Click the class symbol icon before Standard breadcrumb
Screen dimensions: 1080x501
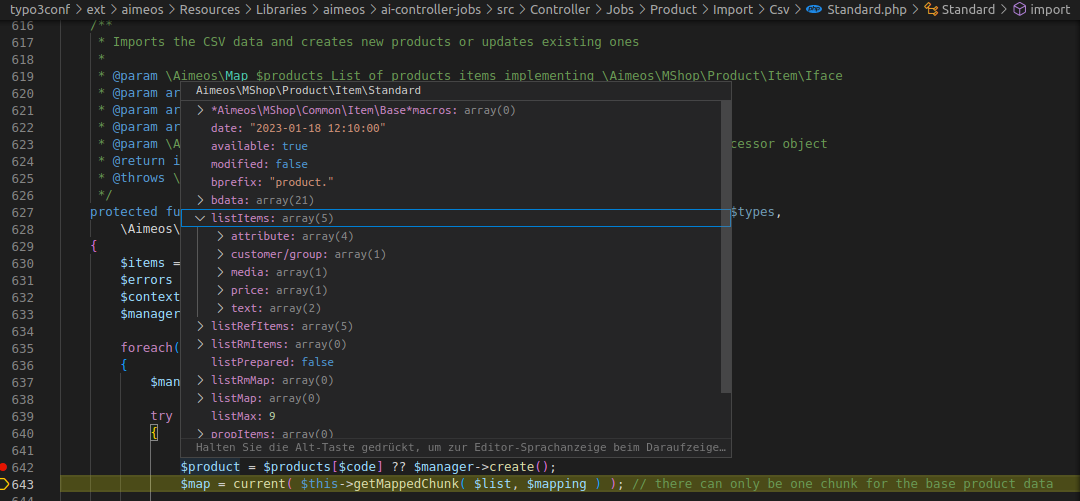coord(931,10)
